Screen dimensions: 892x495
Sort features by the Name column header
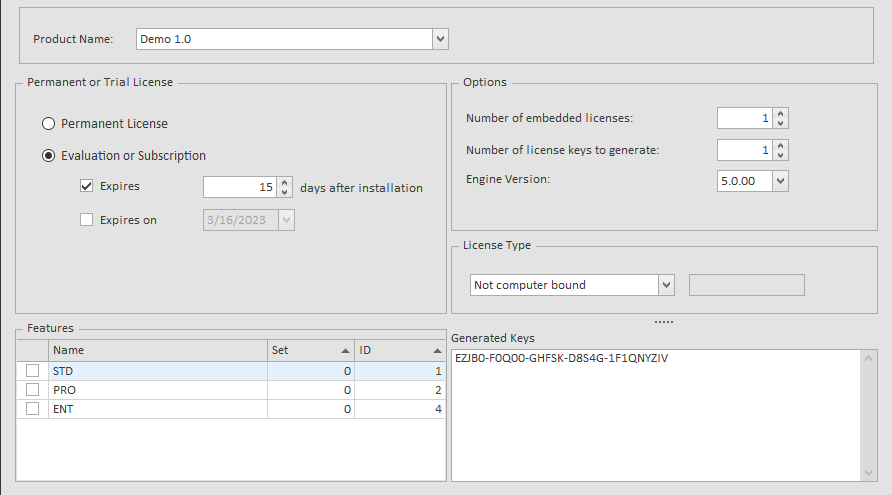(157, 351)
